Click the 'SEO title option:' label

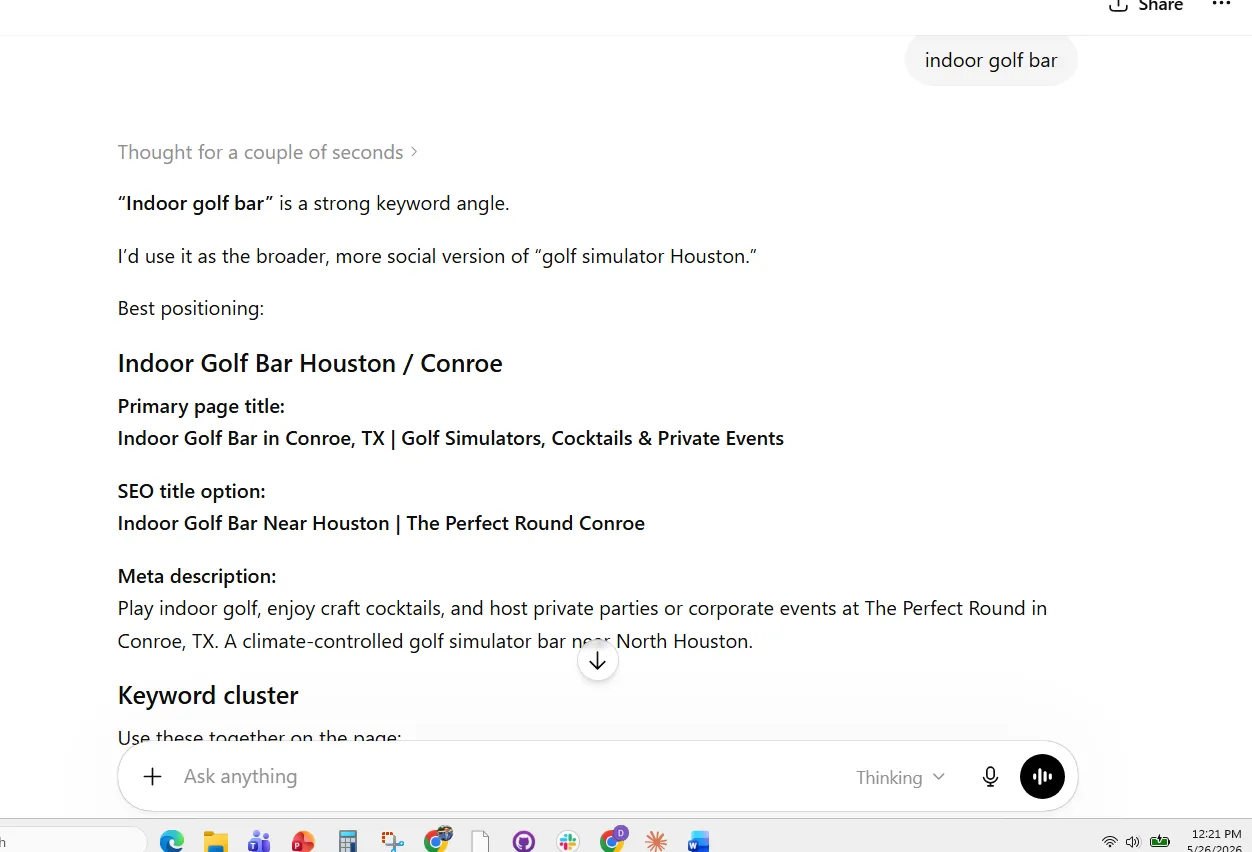coord(192,491)
